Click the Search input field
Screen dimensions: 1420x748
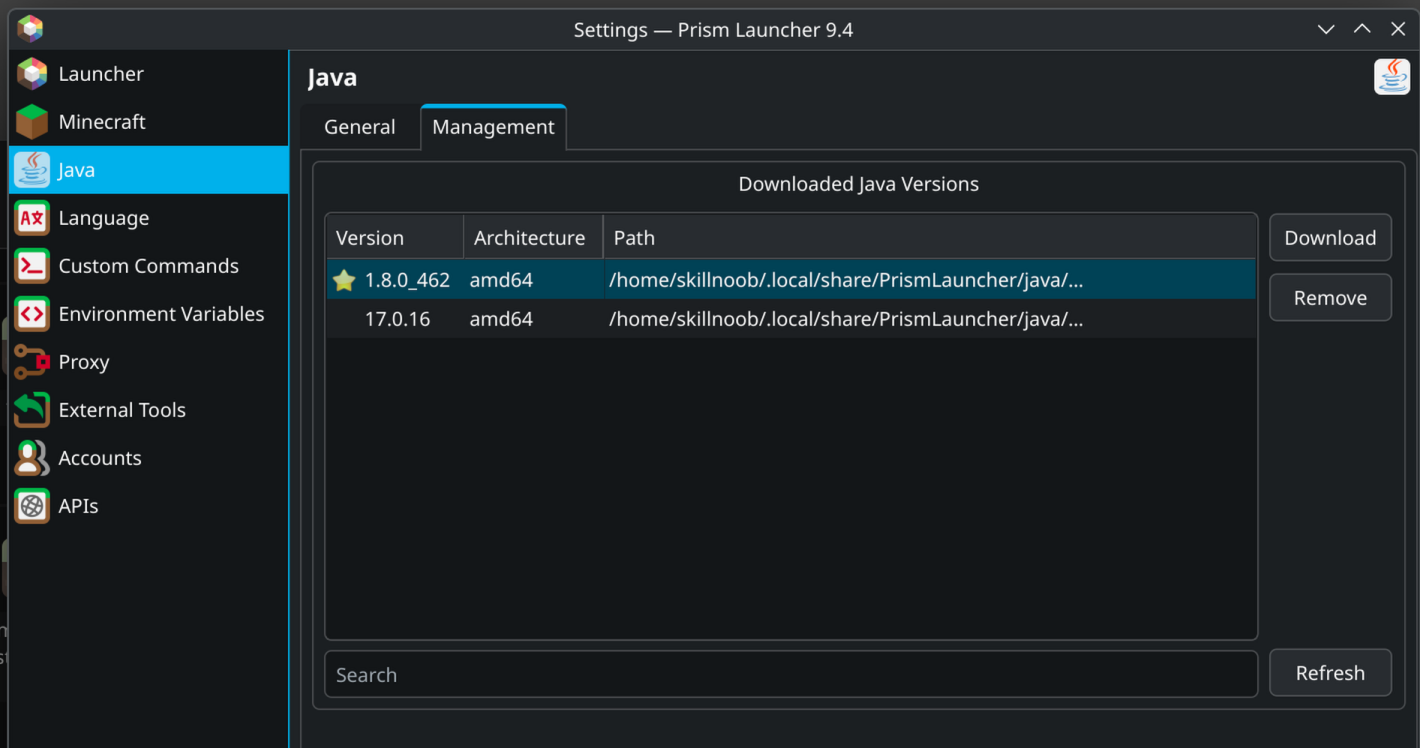pos(790,675)
